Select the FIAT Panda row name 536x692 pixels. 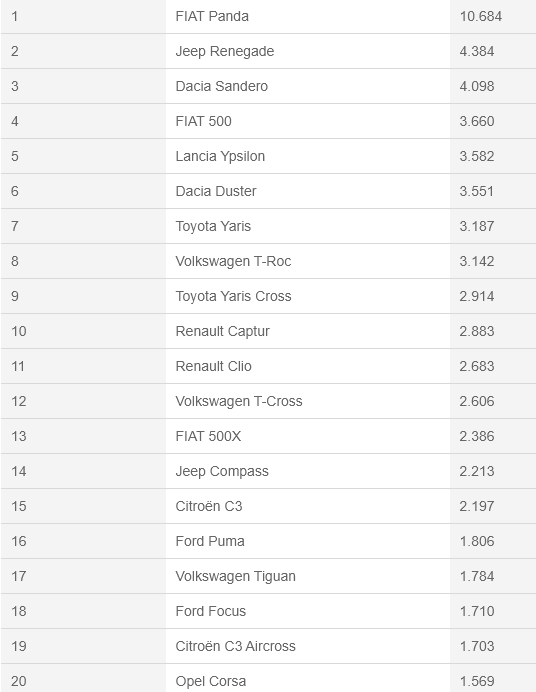point(212,16)
